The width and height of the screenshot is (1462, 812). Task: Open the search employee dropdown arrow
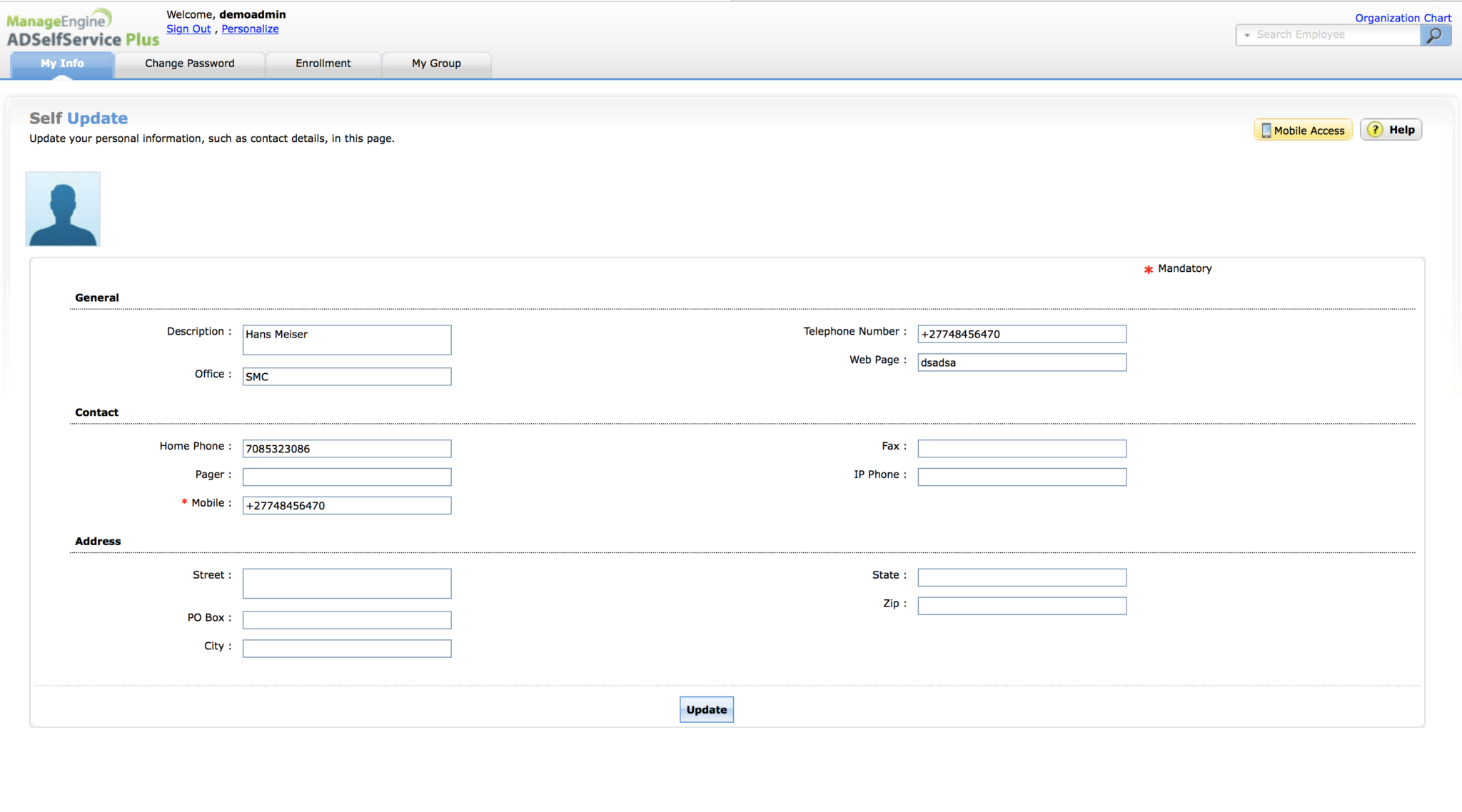point(1247,35)
